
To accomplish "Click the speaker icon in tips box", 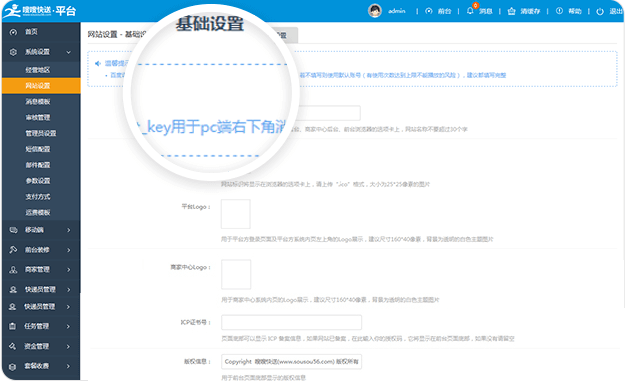I will [x=98, y=64].
